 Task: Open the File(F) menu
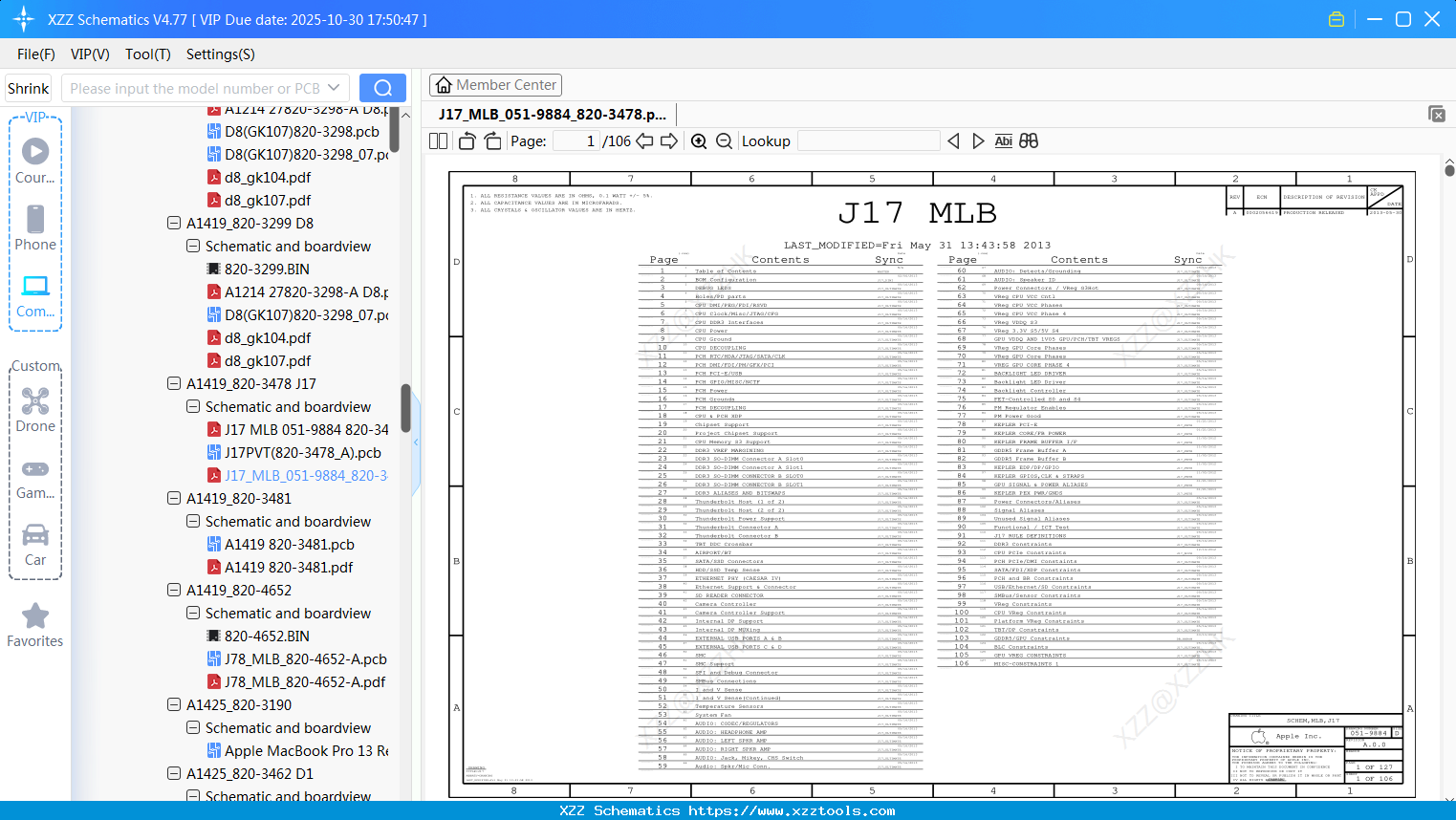tap(36, 54)
